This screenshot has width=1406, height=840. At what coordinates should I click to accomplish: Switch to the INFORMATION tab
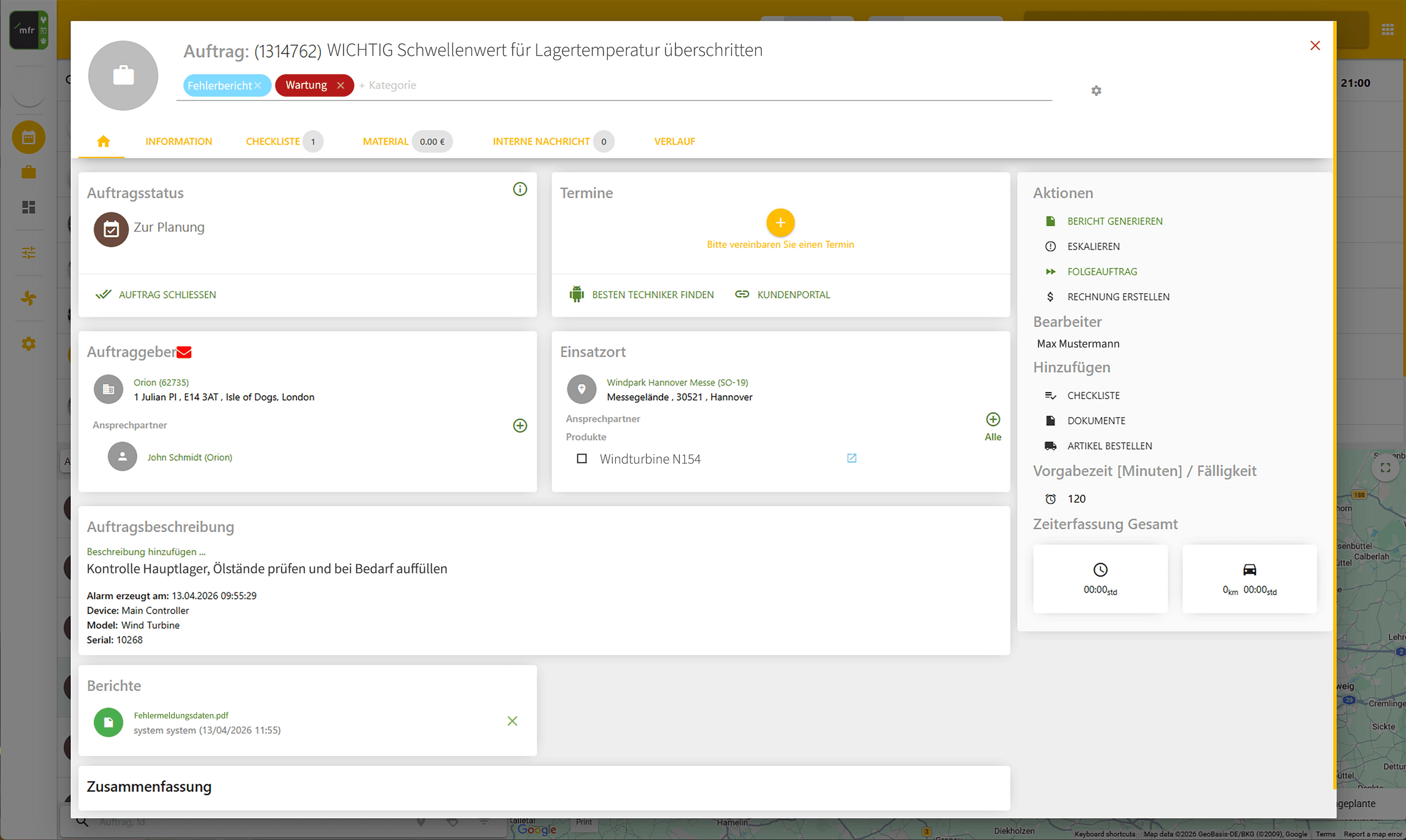point(178,142)
